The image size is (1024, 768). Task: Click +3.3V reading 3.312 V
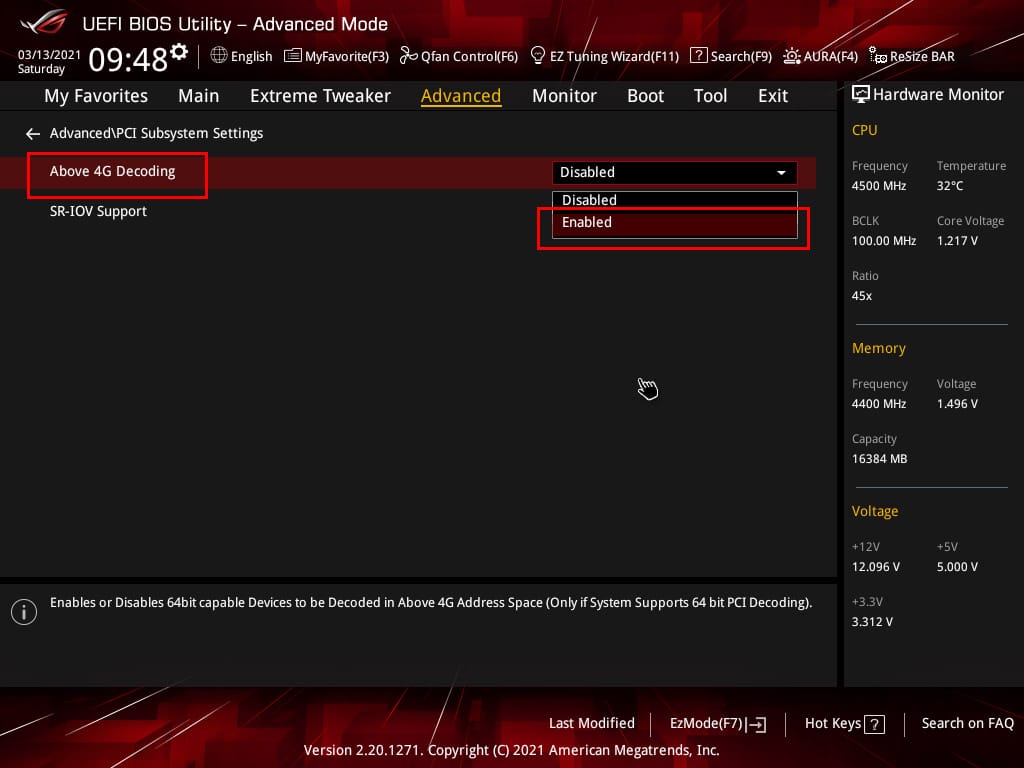[x=872, y=622]
